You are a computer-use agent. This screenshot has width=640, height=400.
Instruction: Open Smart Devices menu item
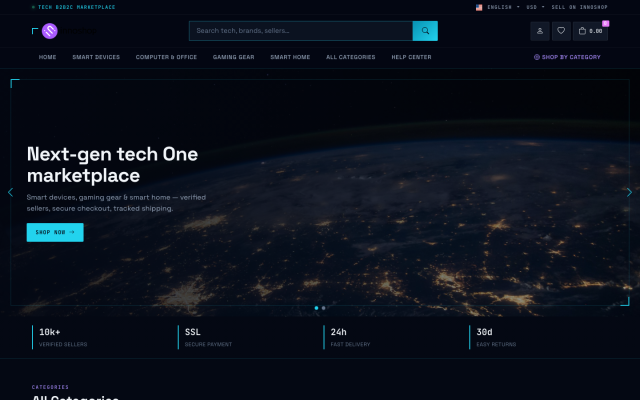click(96, 57)
